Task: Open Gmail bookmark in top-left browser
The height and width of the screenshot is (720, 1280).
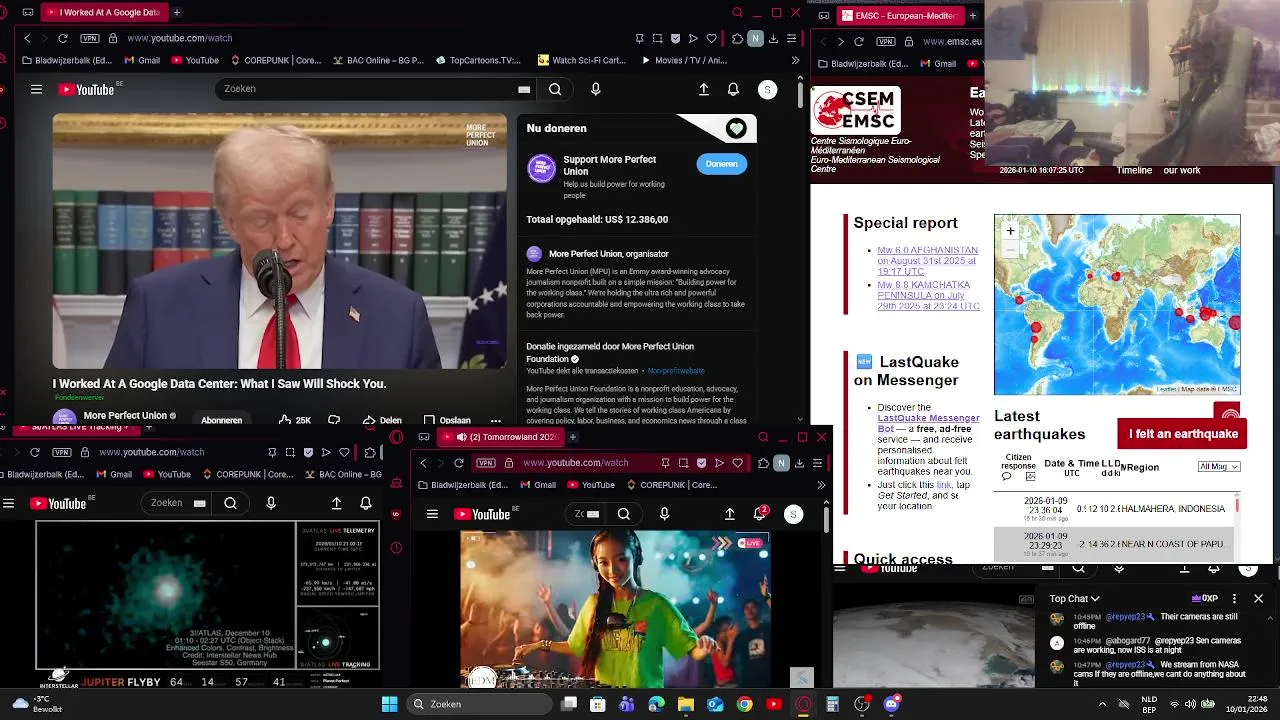Action: [x=141, y=60]
